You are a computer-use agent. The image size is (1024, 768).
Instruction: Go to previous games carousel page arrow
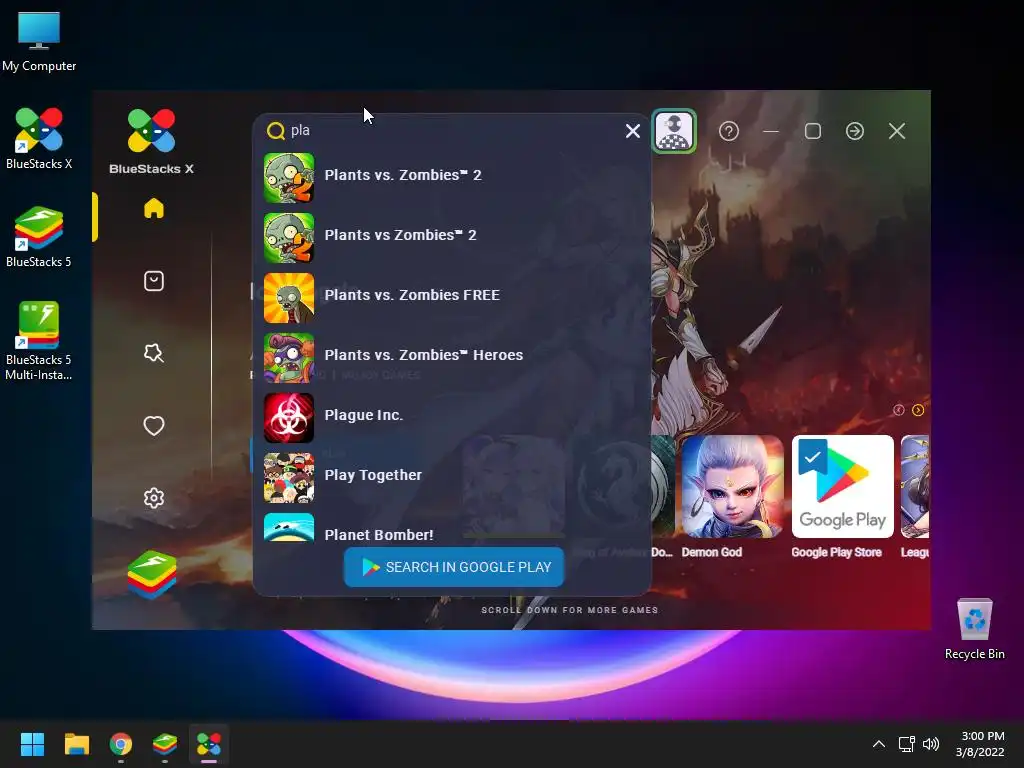[899, 410]
